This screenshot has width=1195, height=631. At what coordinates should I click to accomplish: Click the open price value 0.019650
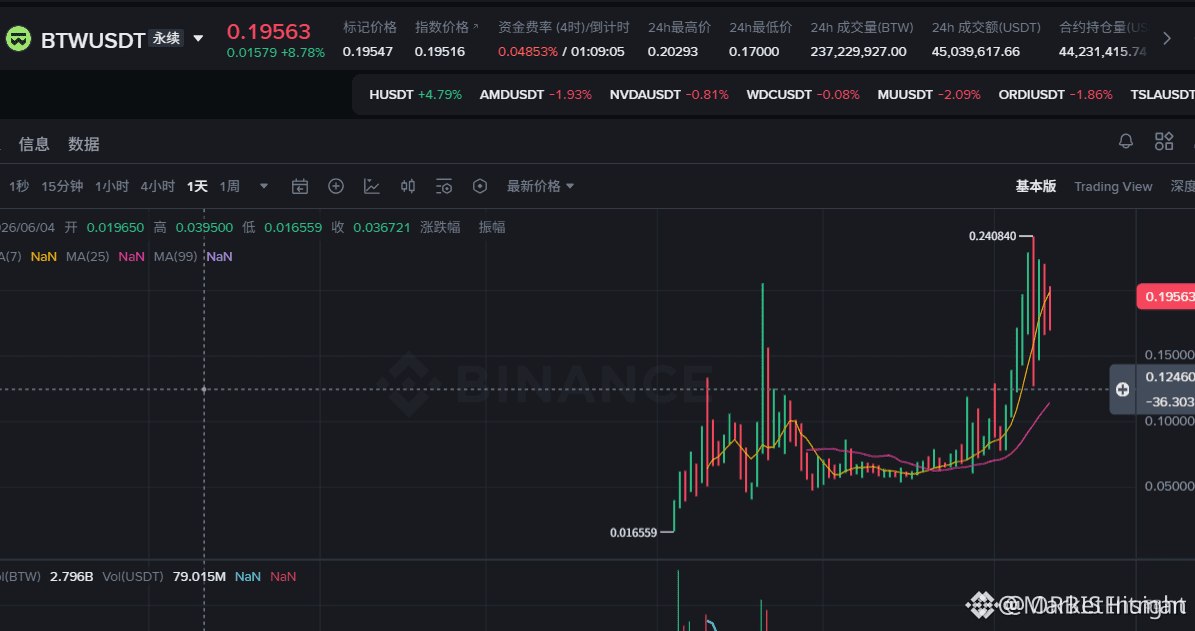115,227
